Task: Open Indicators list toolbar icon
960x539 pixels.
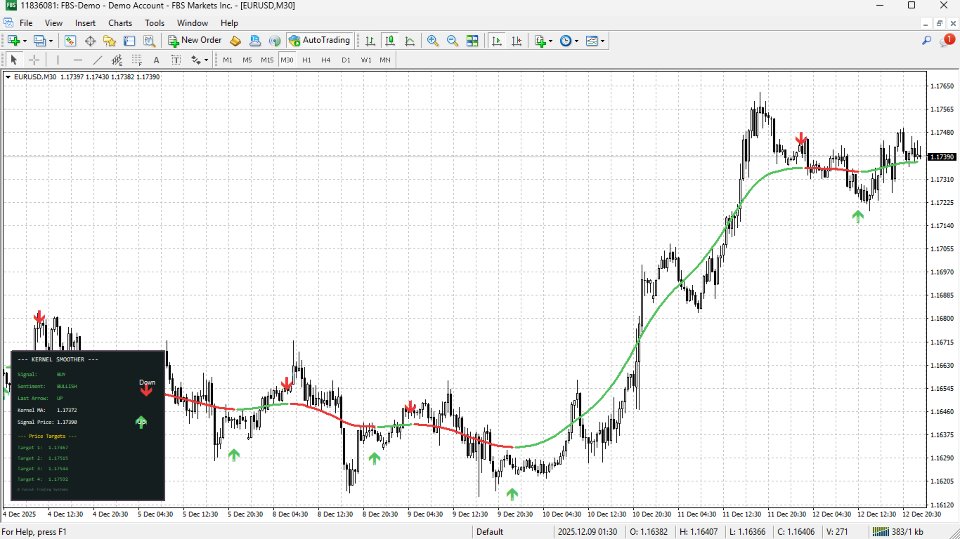Action: tap(539, 40)
